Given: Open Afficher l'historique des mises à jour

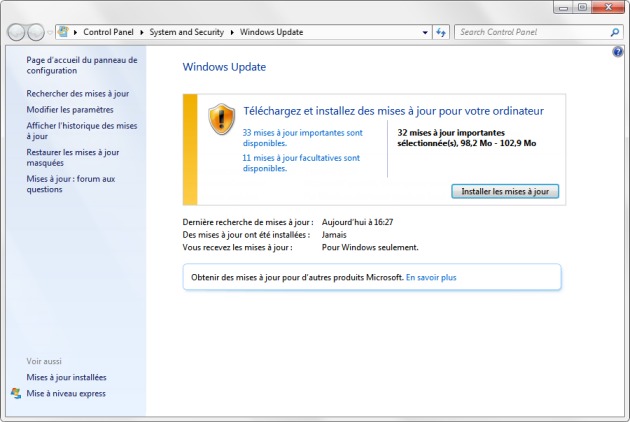Looking at the screenshot, I should tap(82, 131).
